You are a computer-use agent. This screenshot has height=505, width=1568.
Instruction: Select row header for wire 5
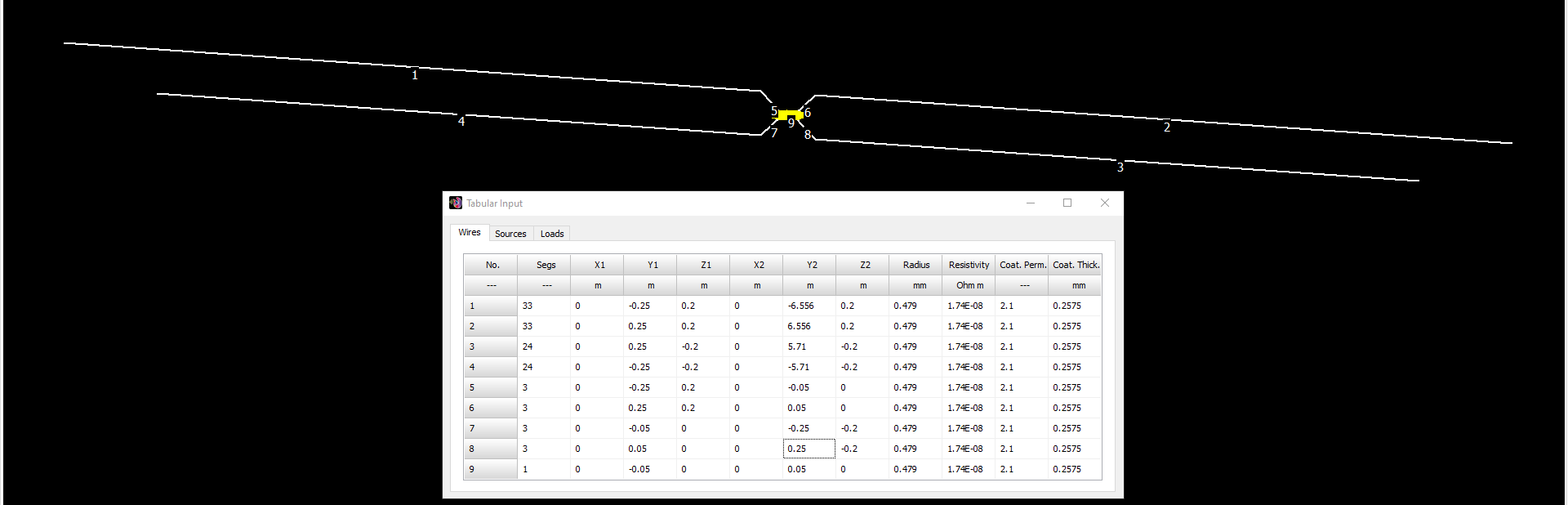pos(491,387)
